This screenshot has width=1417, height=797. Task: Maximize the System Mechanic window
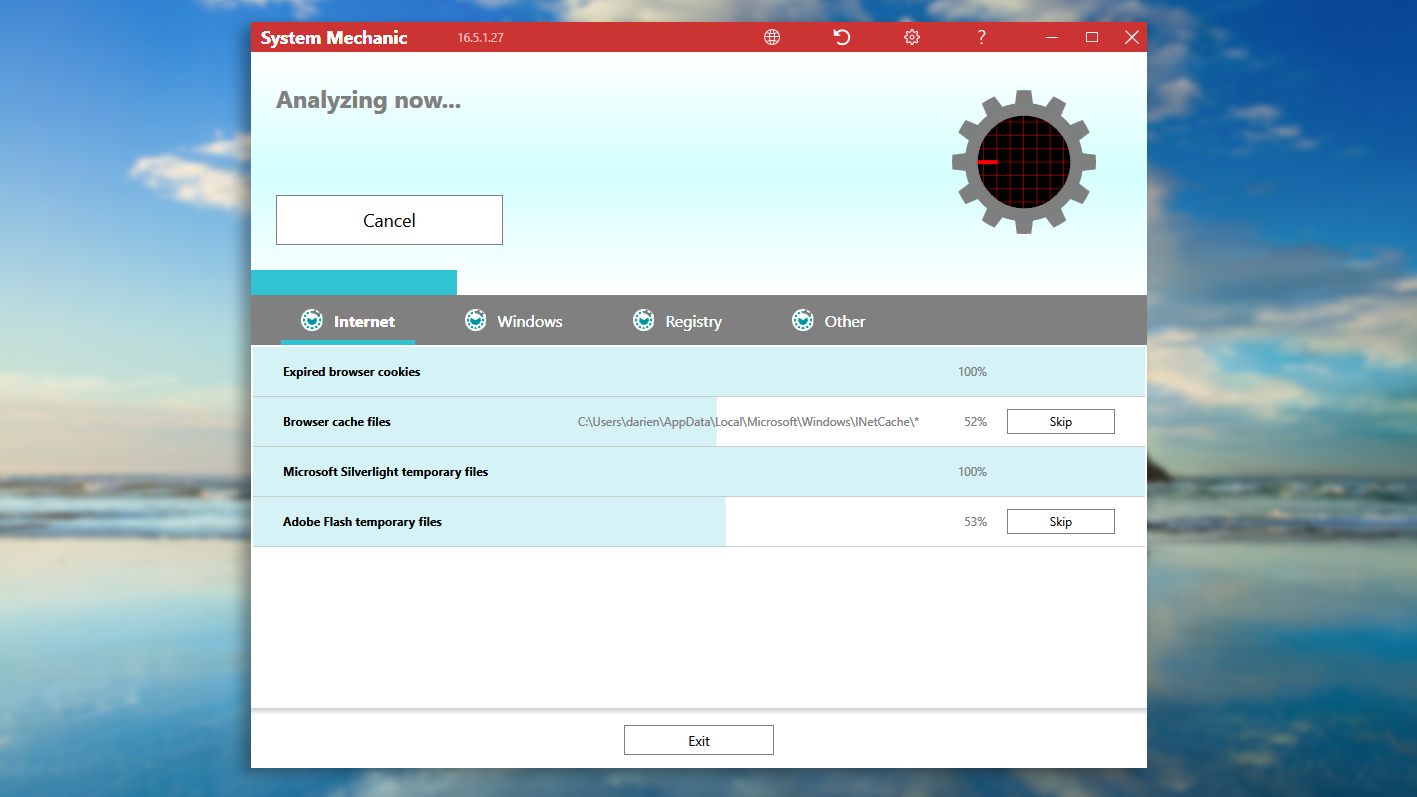1092,37
